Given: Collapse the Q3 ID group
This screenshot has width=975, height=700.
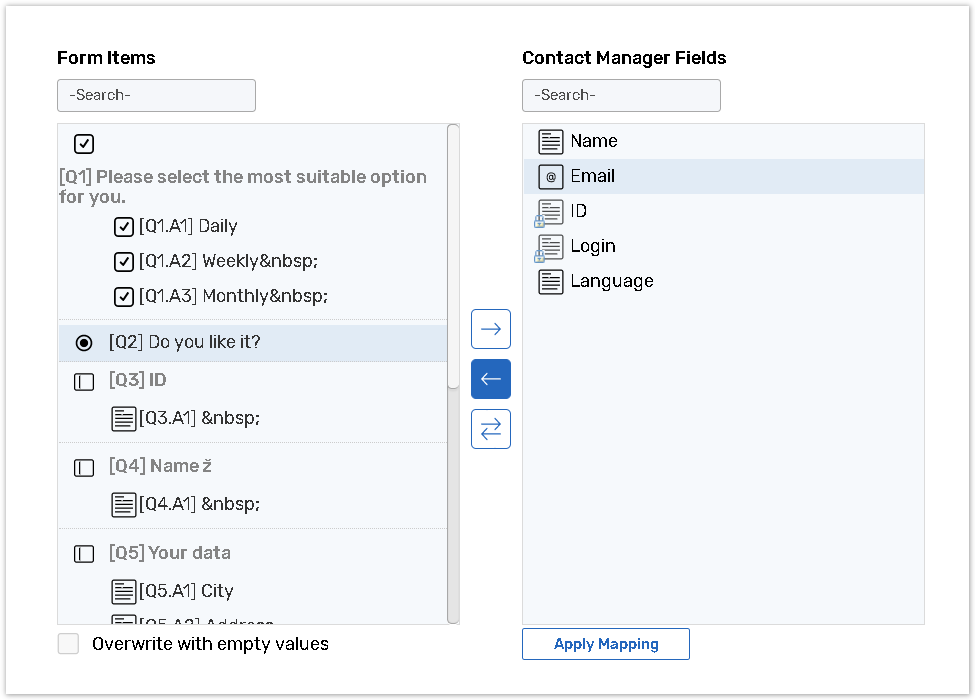Looking at the screenshot, I should pyautogui.click(x=85, y=382).
